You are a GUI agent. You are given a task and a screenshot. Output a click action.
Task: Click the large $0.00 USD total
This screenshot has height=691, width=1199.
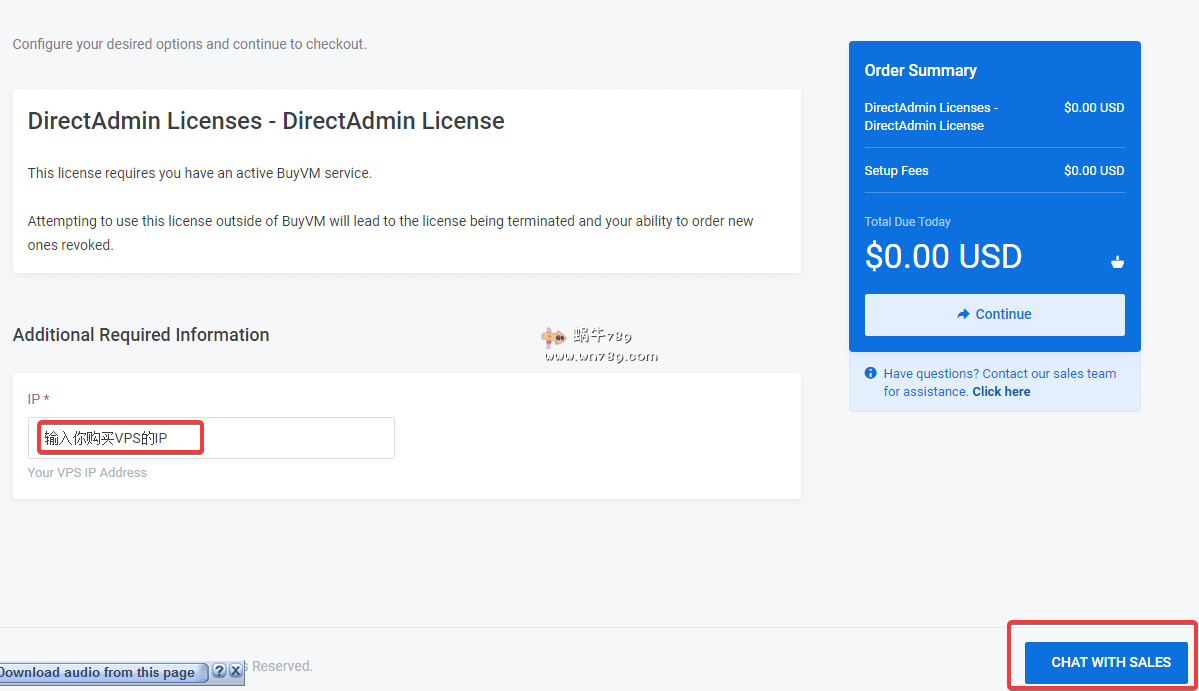(942, 257)
